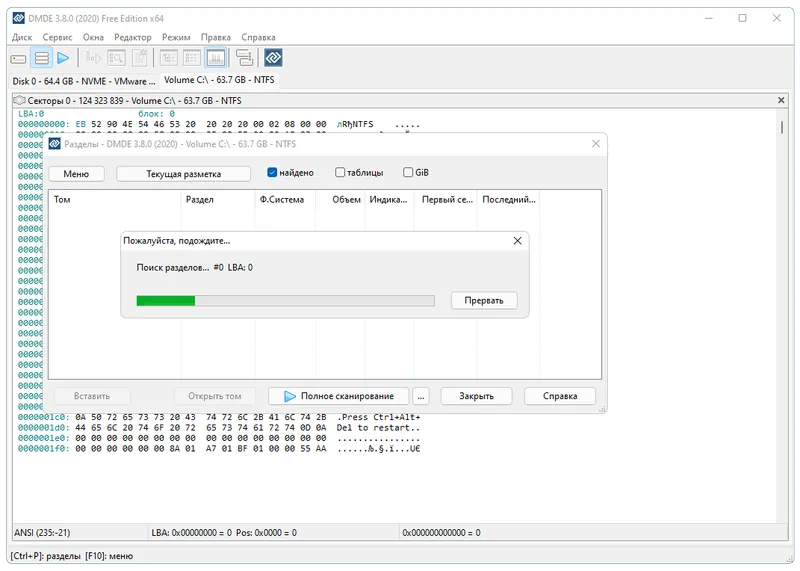Close the Секторы editor panel with X
The image size is (800, 571).
(781, 101)
